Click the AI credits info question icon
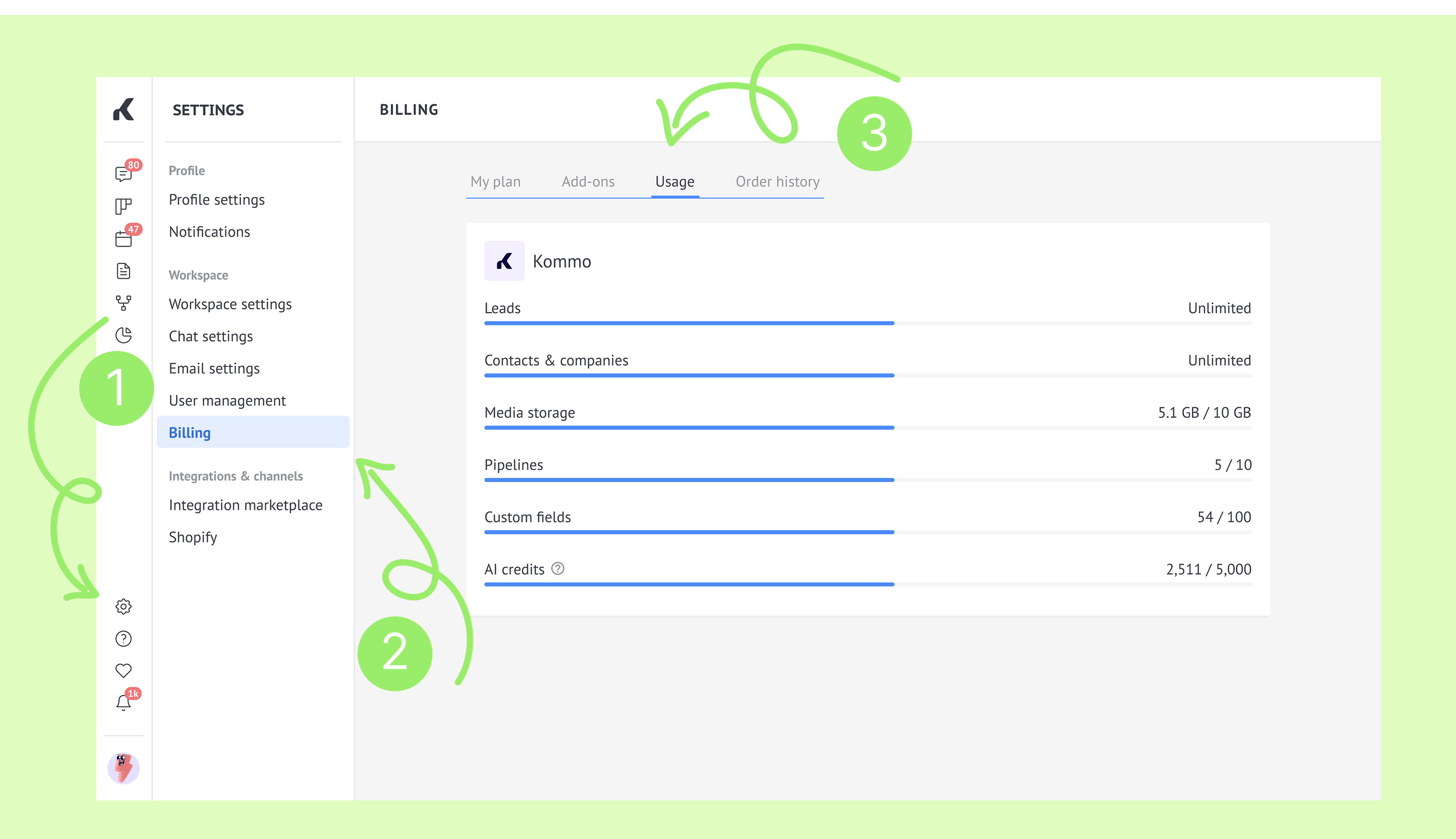Viewport: 1456px width, 839px height. click(x=557, y=569)
